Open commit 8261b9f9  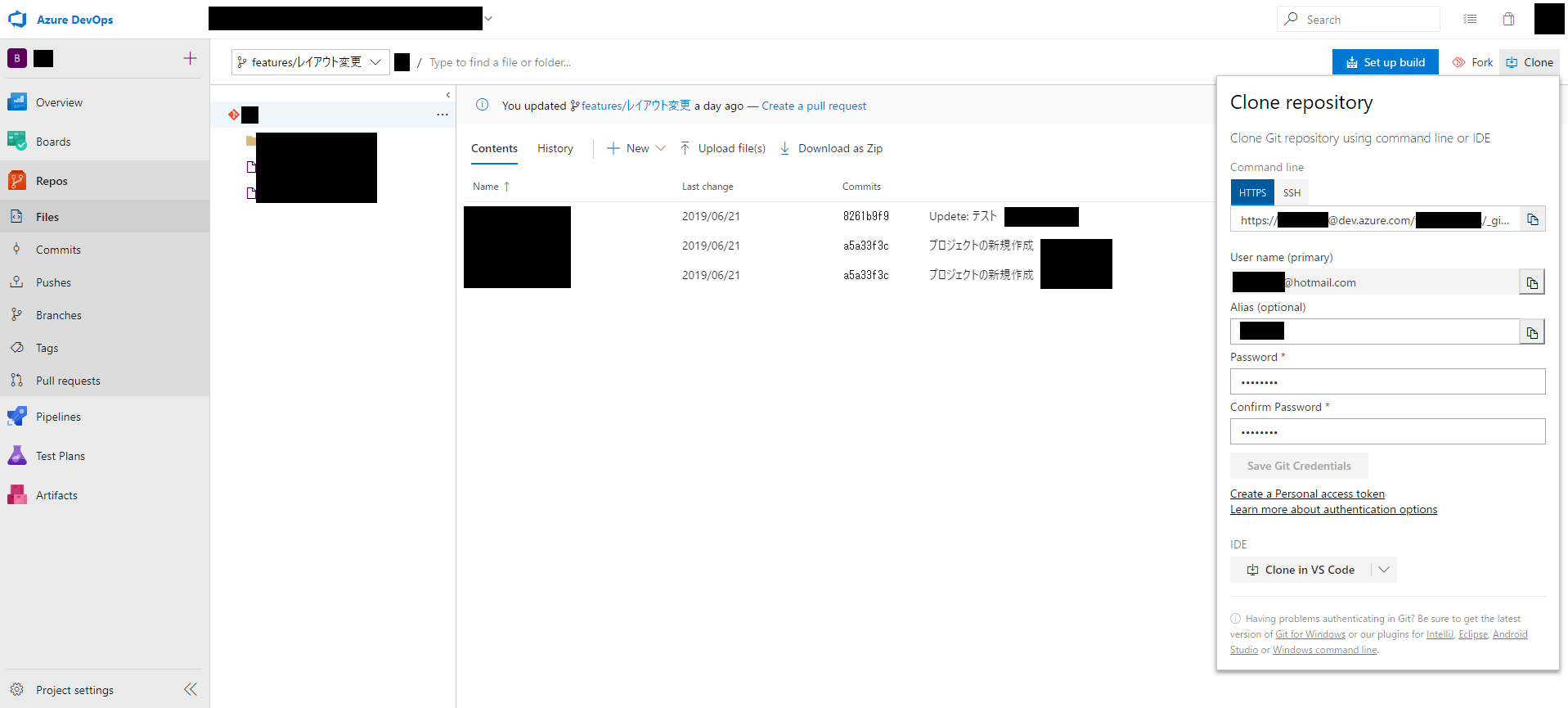(x=866, y=216)
